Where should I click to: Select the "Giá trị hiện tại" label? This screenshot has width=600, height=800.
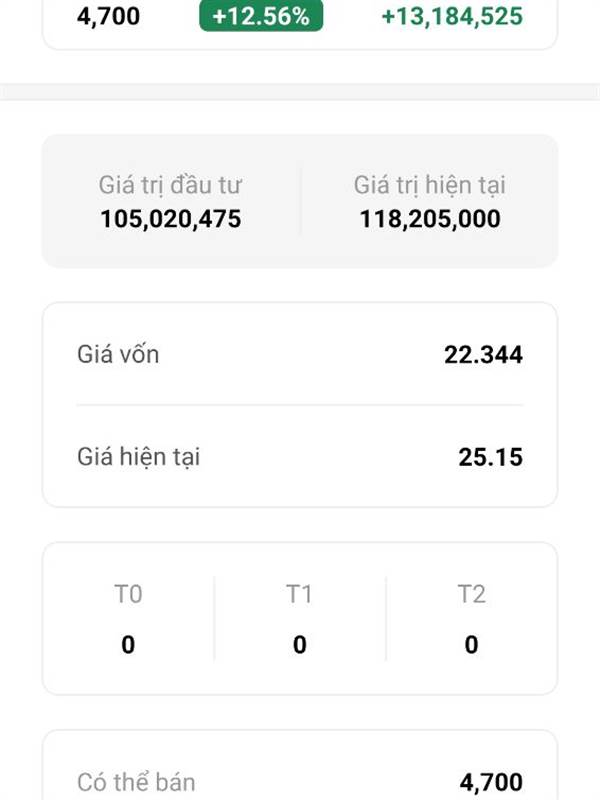(429, 185)
